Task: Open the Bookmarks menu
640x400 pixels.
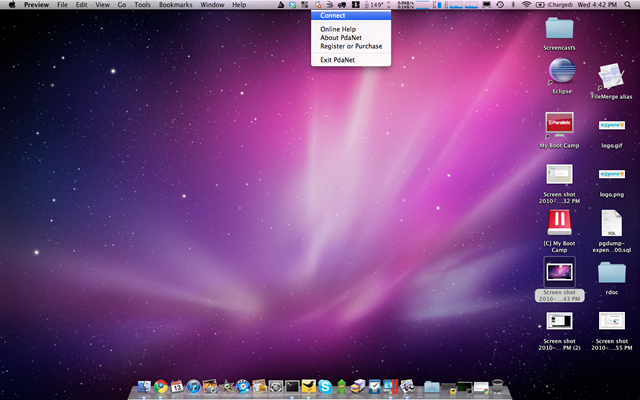Action: click(176, 5)
